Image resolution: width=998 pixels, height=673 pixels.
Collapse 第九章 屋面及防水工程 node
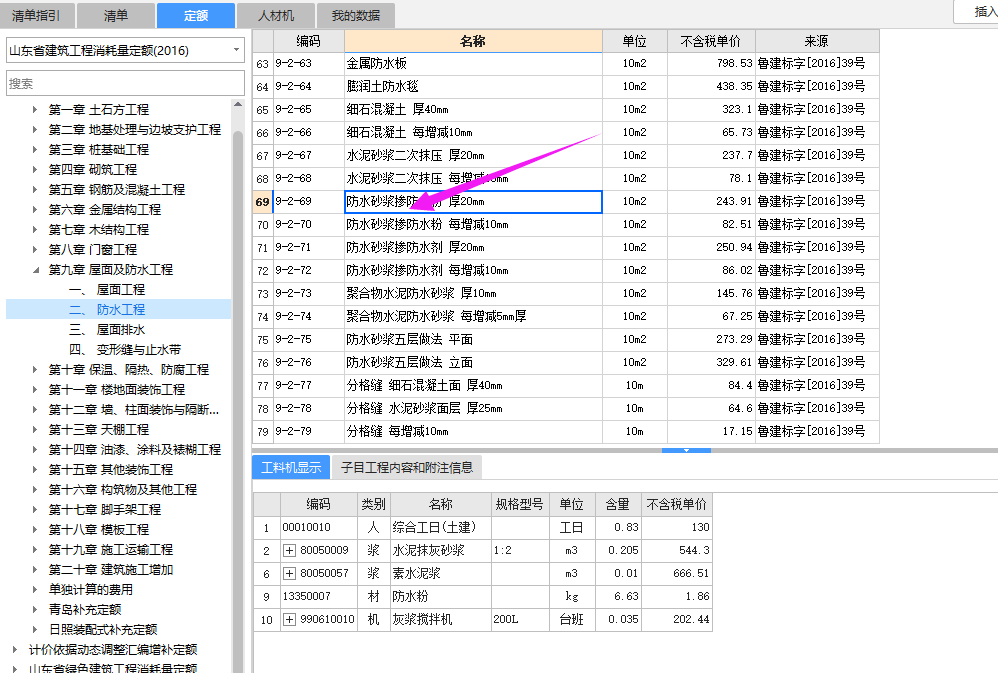35,269
